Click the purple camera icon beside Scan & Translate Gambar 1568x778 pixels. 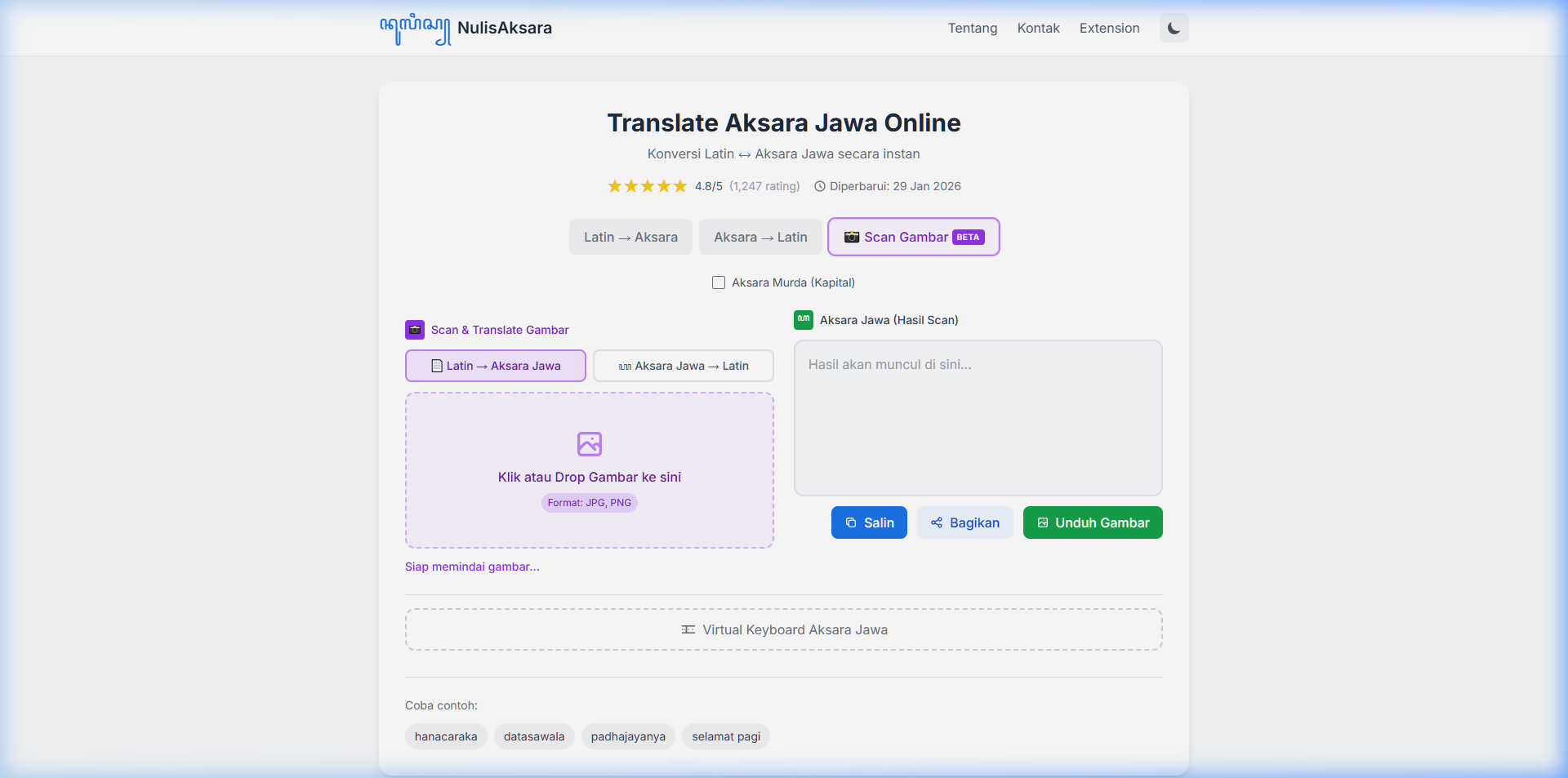415,330
